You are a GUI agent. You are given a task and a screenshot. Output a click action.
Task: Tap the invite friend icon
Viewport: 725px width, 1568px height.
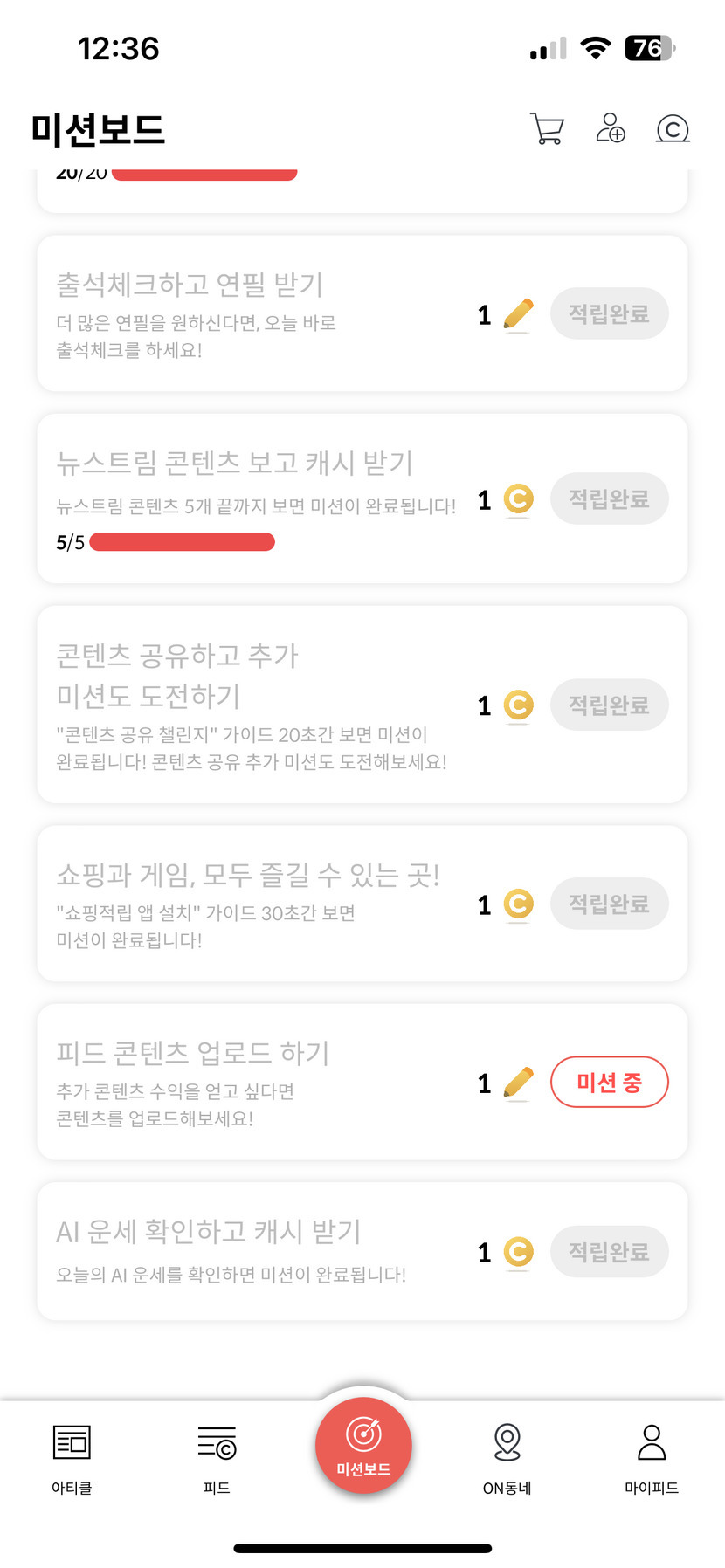610,127
